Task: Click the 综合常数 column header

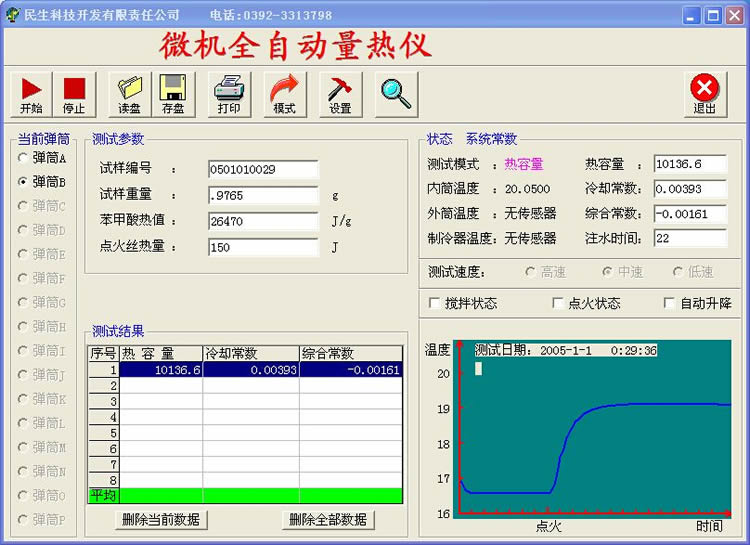Action: [351, 354]
